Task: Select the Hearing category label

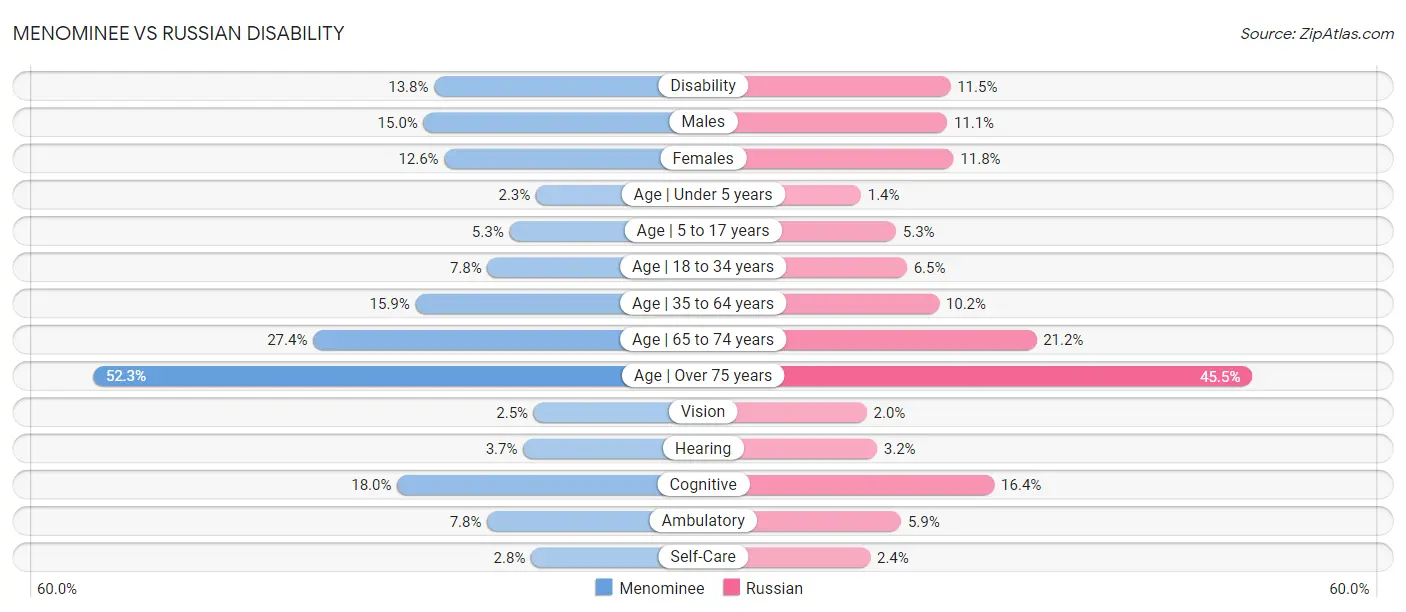Action: 703,448
